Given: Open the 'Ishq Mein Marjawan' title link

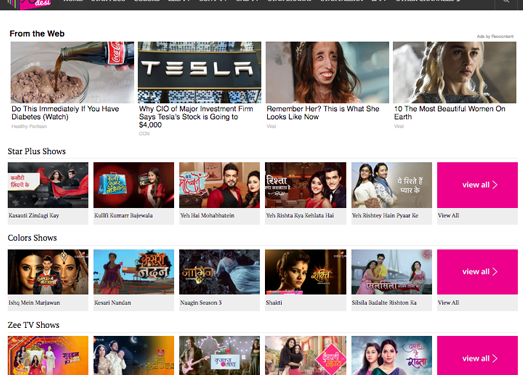Looking at the screenshot, I should coord(34,303).
